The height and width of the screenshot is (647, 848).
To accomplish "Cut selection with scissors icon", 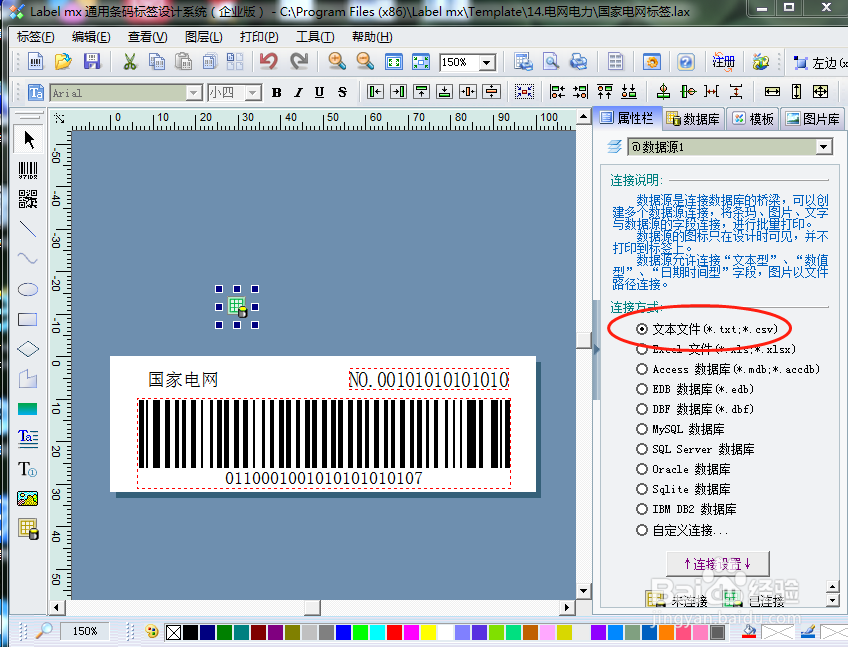I will point(130,61).
